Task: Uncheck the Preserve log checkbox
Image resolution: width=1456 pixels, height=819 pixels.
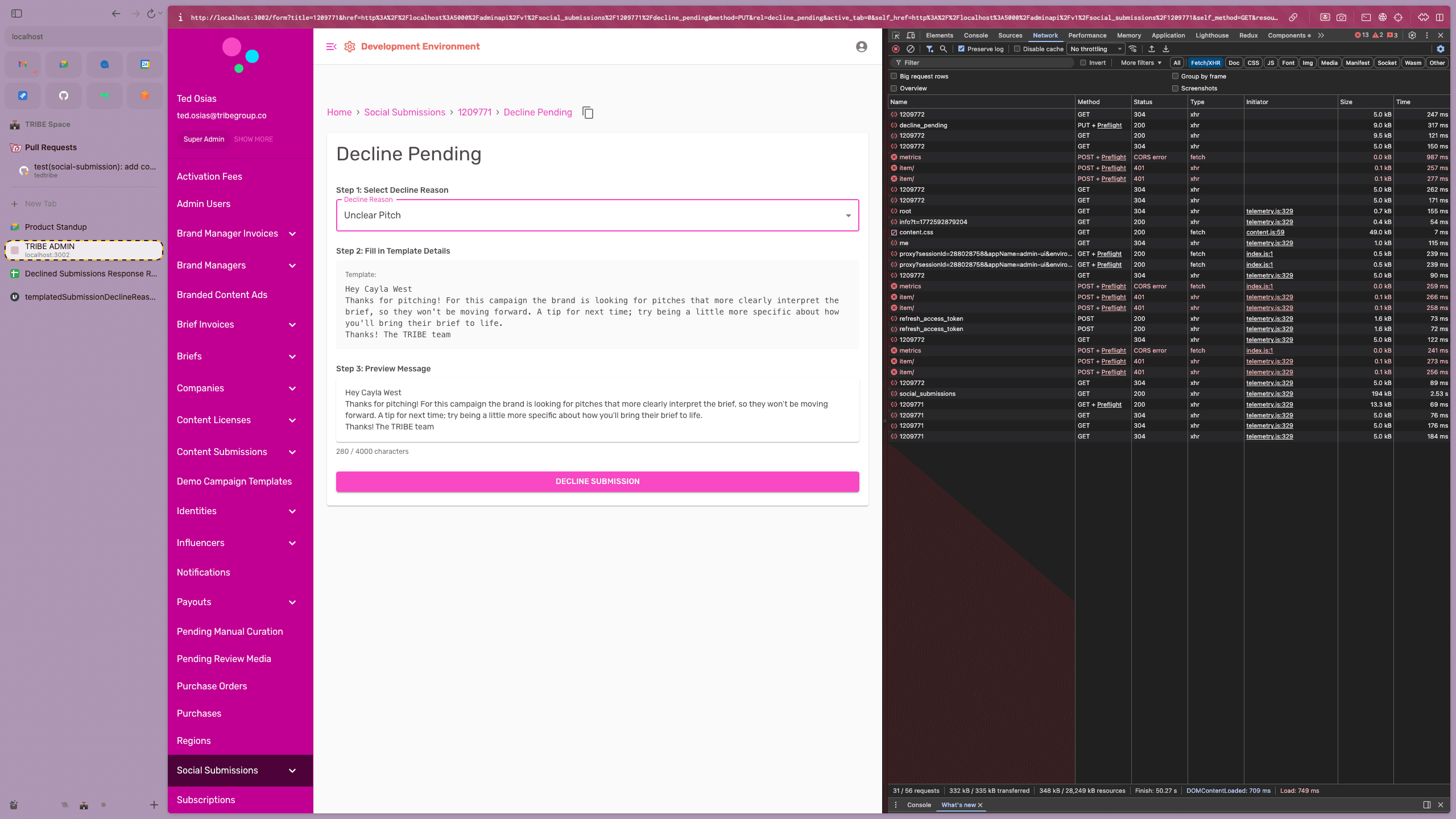Action: click(x=961, y=49)
